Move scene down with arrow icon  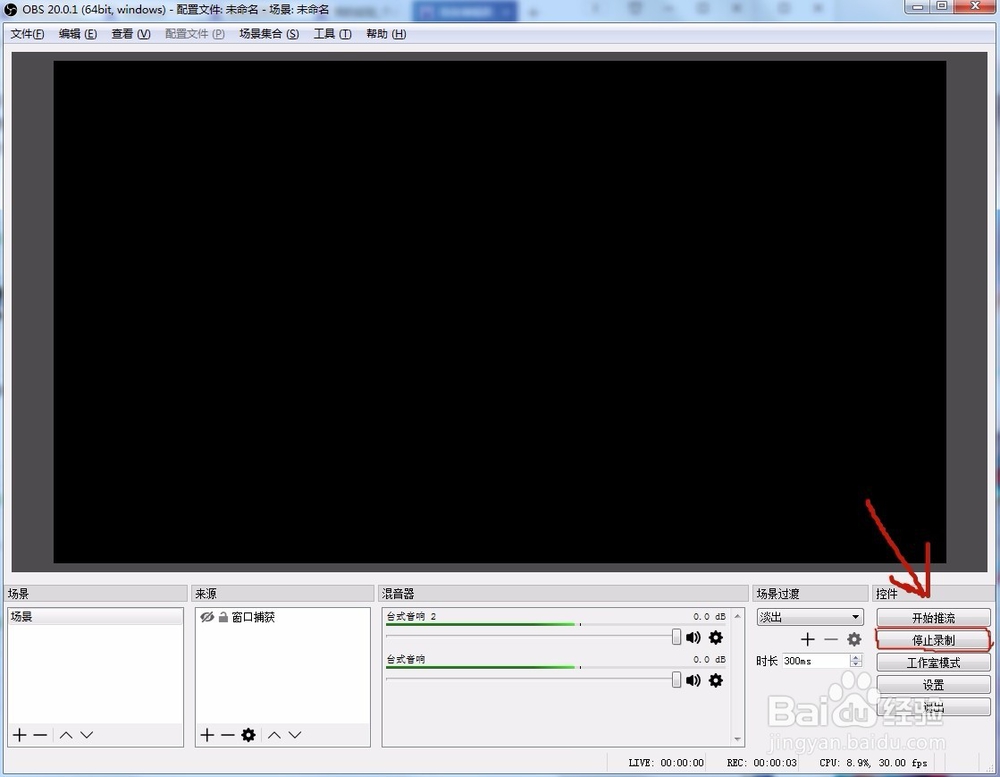87,735
